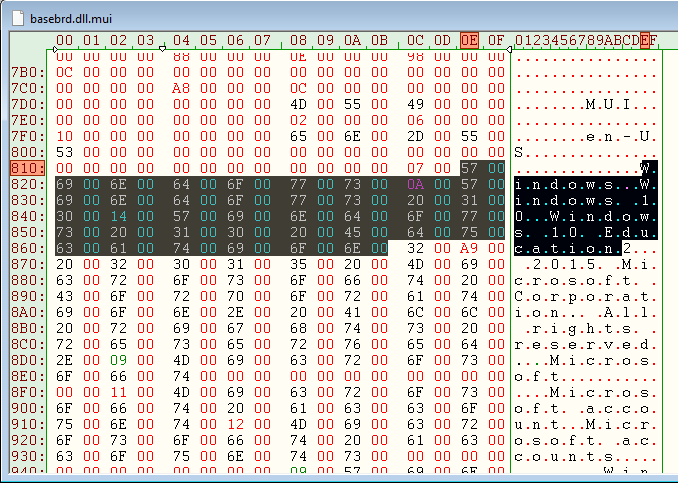The height and width of the screenshot is (483, 678).
Task: Select row offset 7F0:
Action: pos(28,136)
